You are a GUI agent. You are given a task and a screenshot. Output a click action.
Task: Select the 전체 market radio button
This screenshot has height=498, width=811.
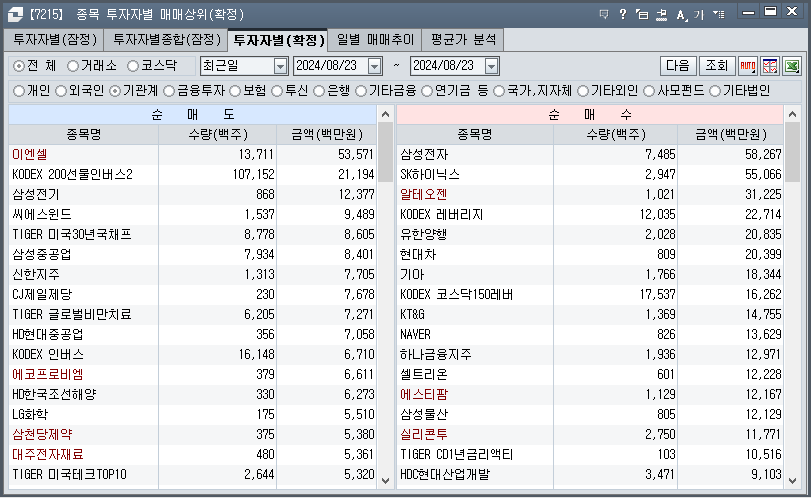(19, 66)
